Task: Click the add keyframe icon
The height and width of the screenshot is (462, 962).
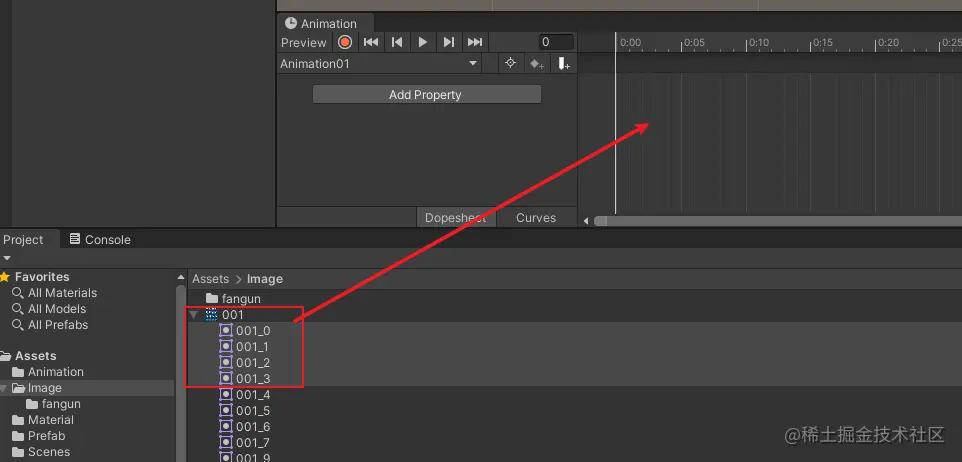Action: (537, 64)
